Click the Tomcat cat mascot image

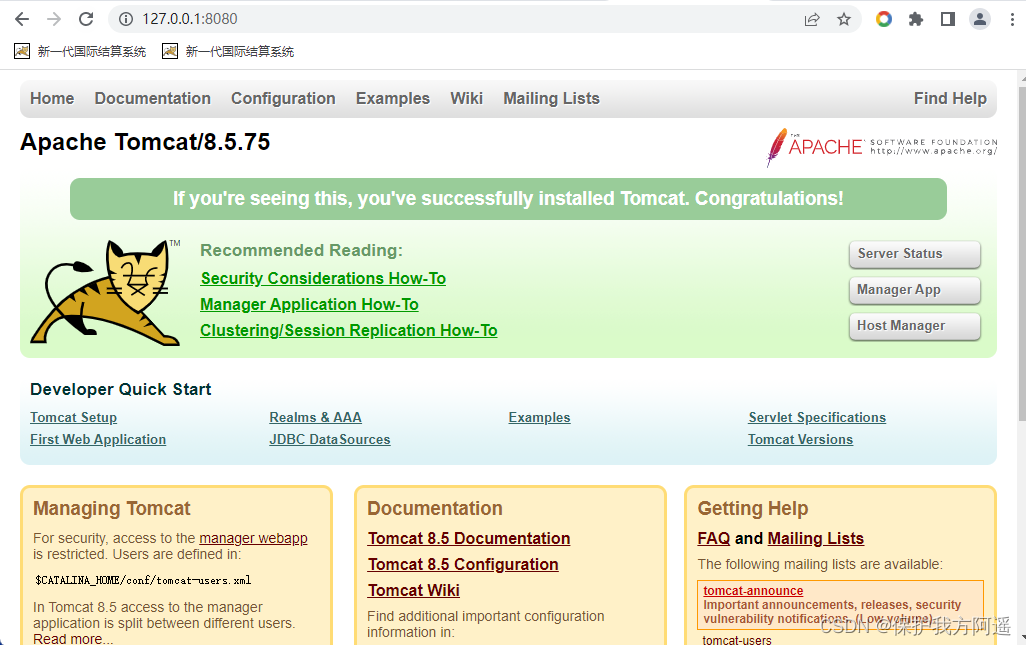click(x=105, y=292)
